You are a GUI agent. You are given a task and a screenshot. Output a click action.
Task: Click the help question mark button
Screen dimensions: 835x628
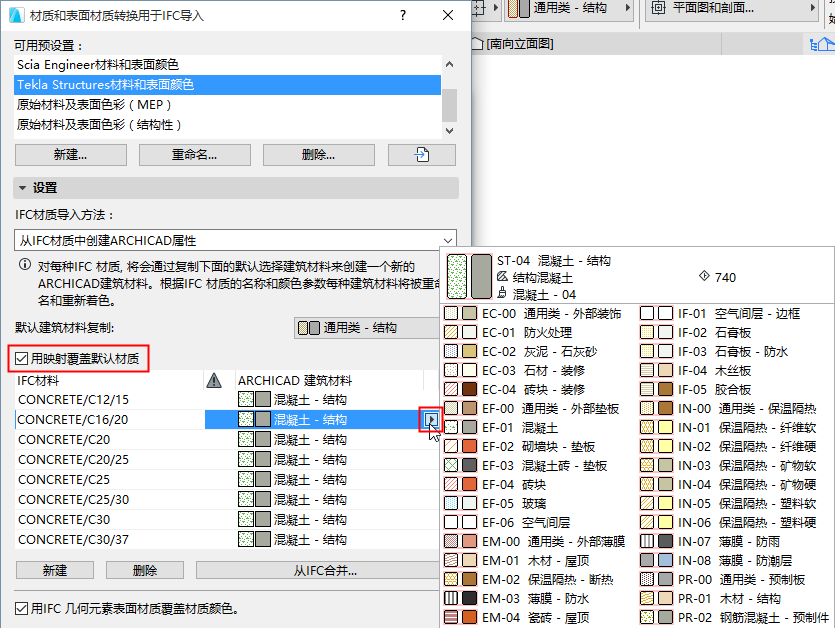tap(403, 15)
